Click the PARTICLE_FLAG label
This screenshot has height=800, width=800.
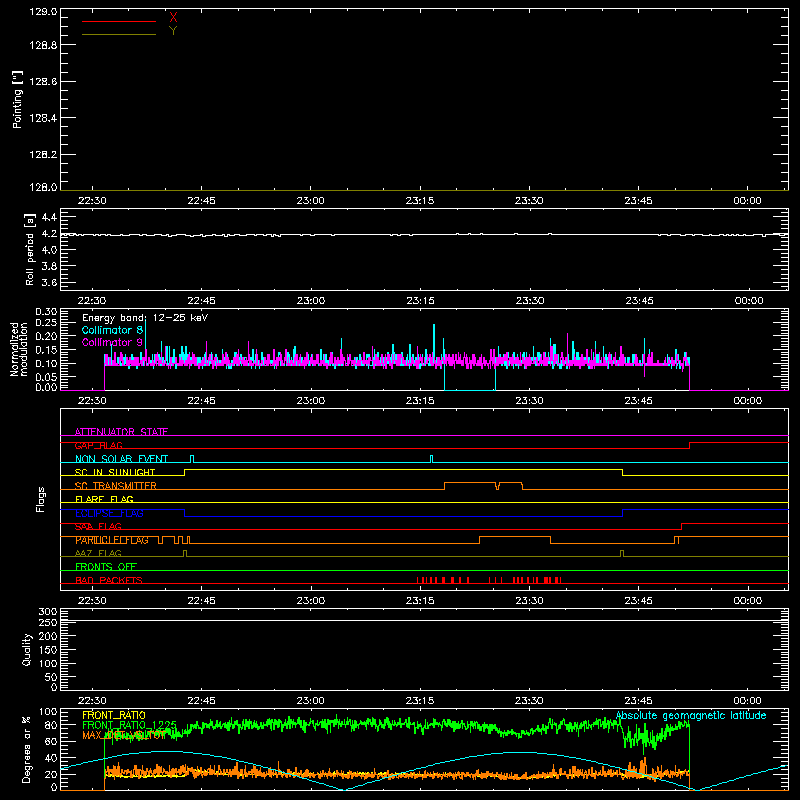click(112, 540)
